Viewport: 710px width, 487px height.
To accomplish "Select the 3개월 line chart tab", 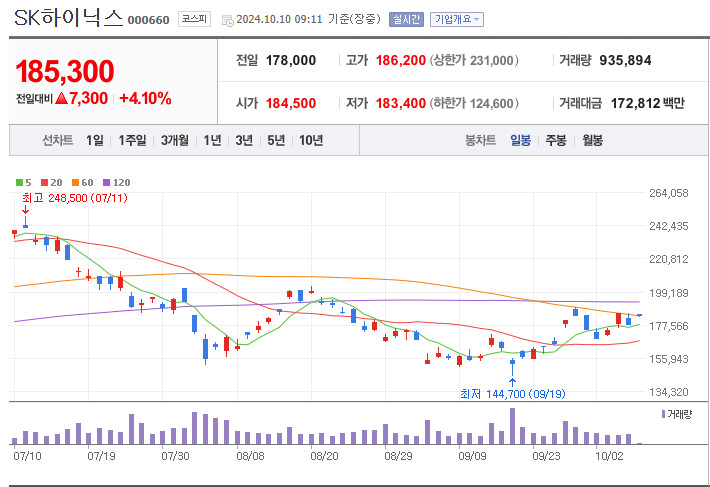I will click(174, 140).
